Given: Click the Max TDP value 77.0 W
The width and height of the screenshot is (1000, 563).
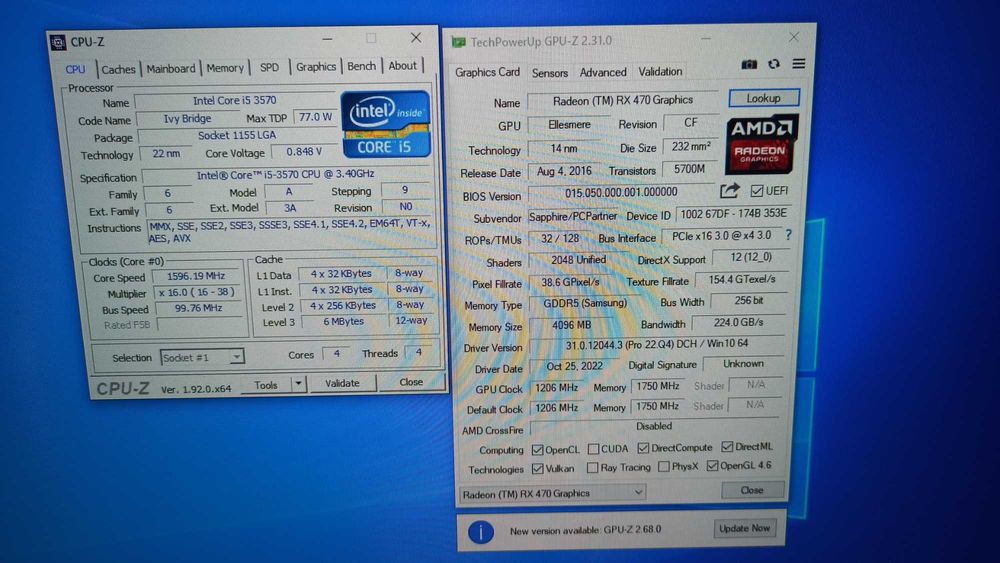Looking at the screenshot, I should coord(316,117).
